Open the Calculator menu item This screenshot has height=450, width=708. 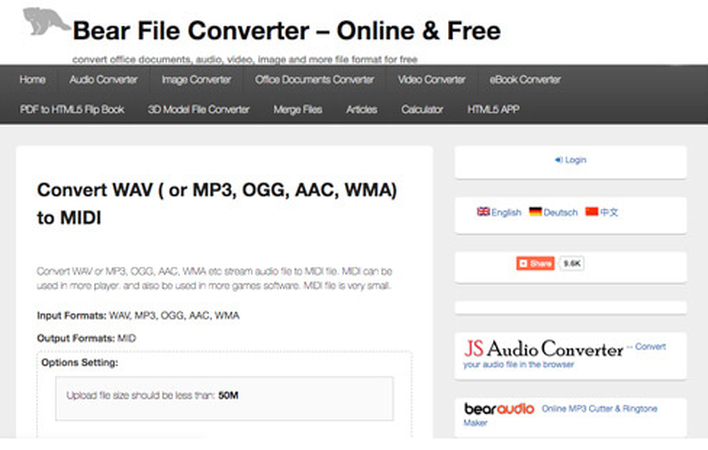pyautogui.click(x=422, y=109)
